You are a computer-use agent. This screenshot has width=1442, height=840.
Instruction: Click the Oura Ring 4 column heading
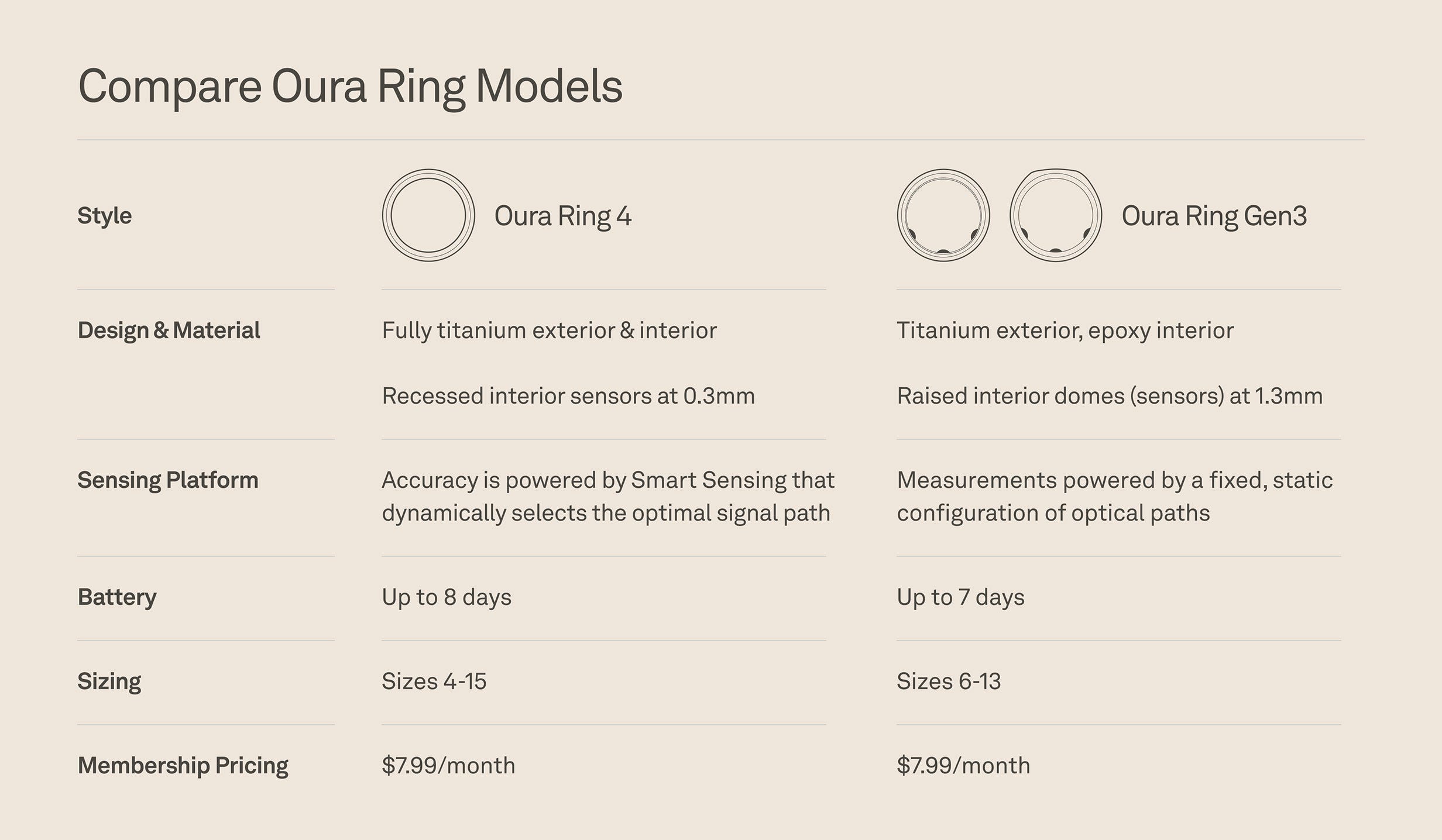pos(563,216)
